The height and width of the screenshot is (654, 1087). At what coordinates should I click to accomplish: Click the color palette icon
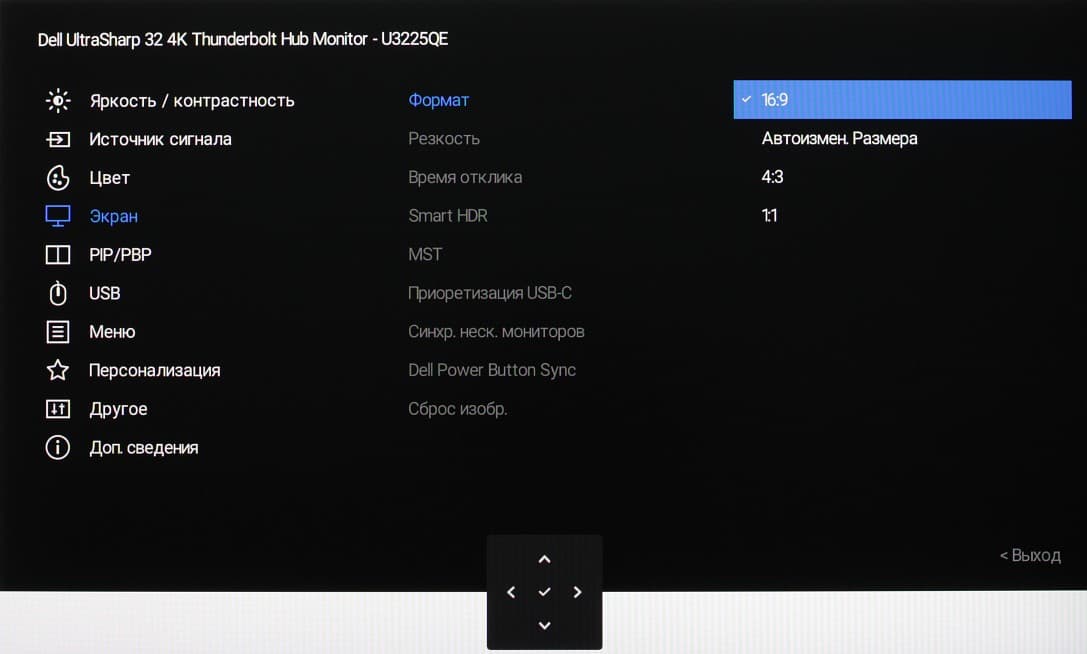coord(58,178)
